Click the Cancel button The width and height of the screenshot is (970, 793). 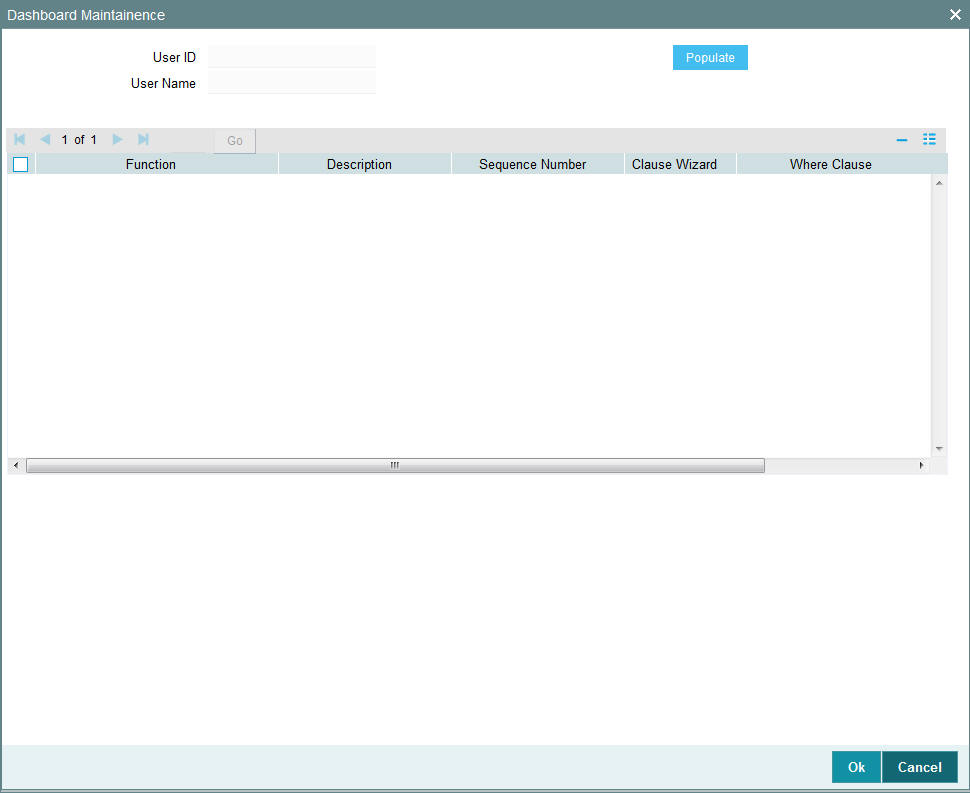919,767
